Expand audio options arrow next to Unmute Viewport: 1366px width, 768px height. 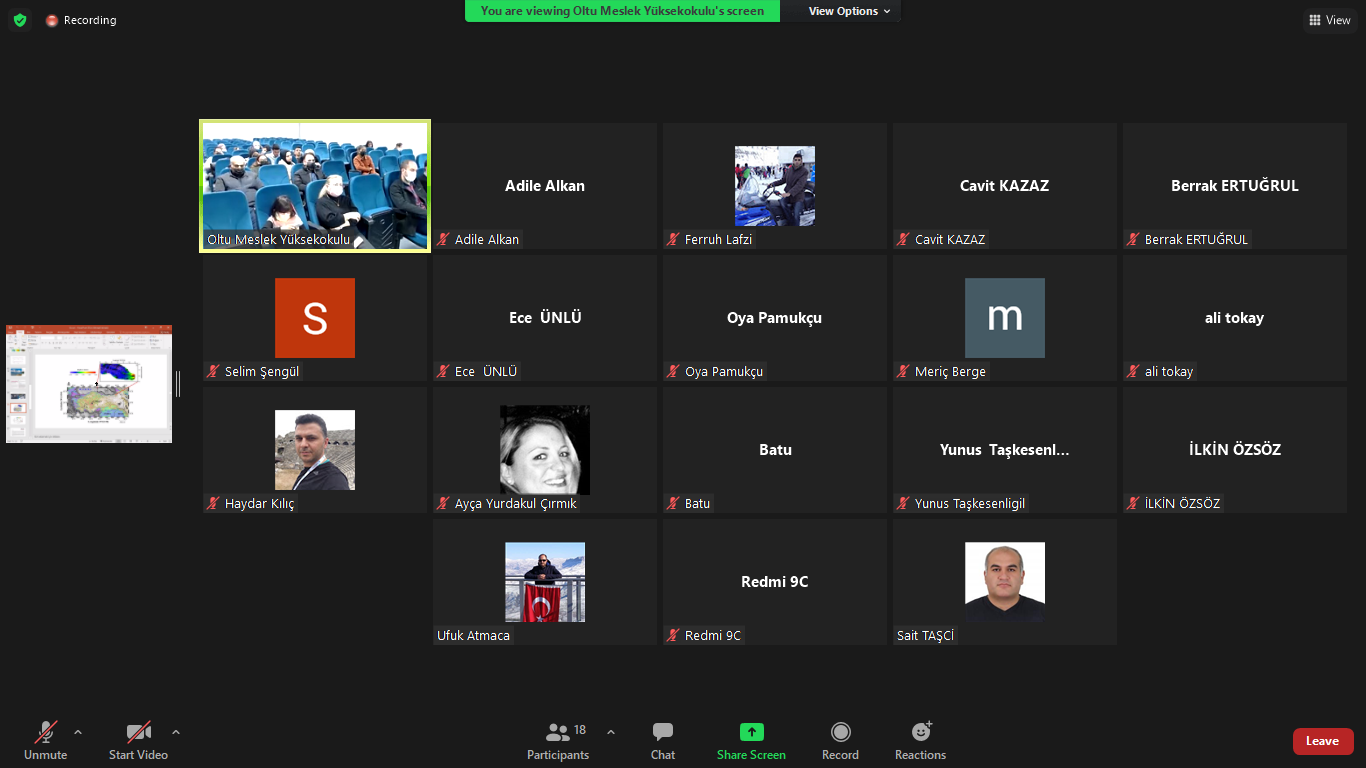pyautogui.click(x=78, y=732)
